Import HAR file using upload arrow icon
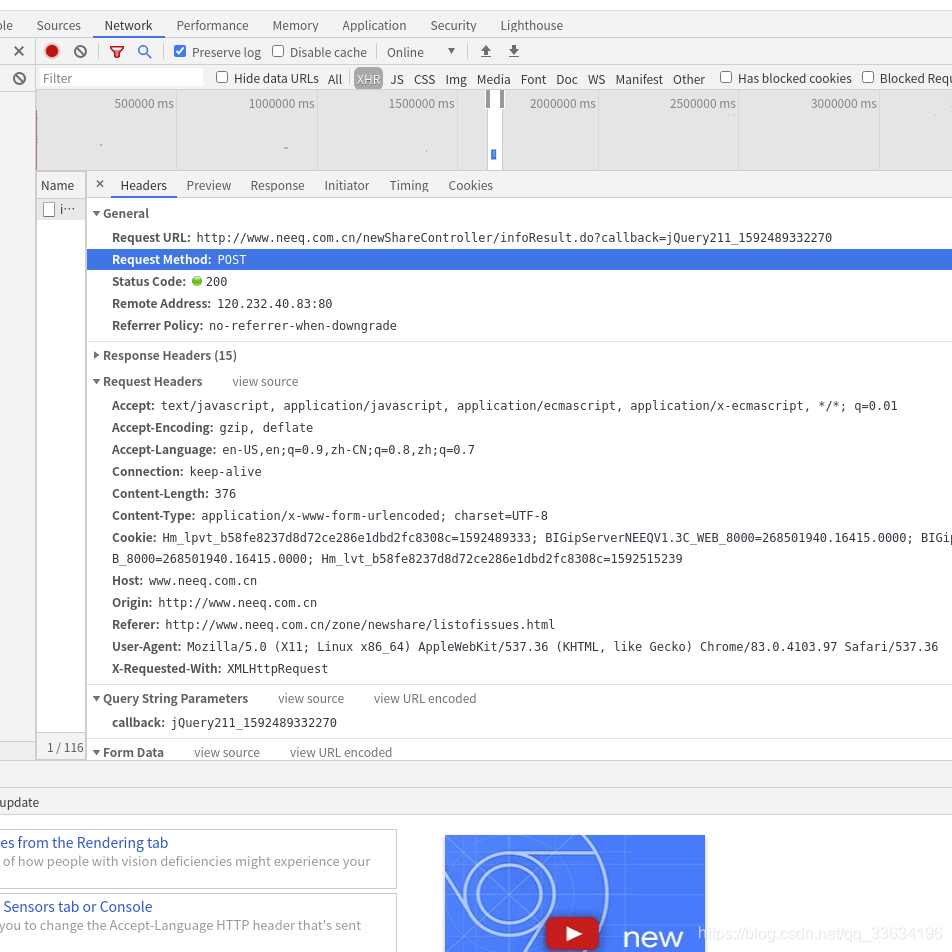This screenshot has height=952, width=952. coord(485,51)
